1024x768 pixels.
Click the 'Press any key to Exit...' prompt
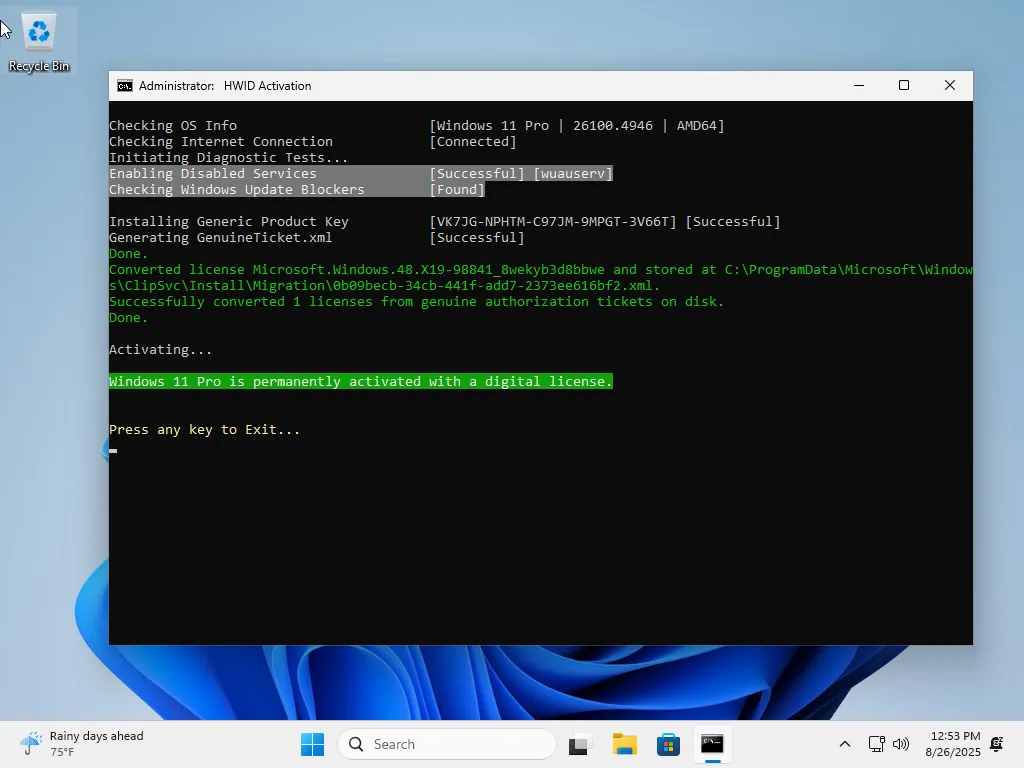coord(204,430)
